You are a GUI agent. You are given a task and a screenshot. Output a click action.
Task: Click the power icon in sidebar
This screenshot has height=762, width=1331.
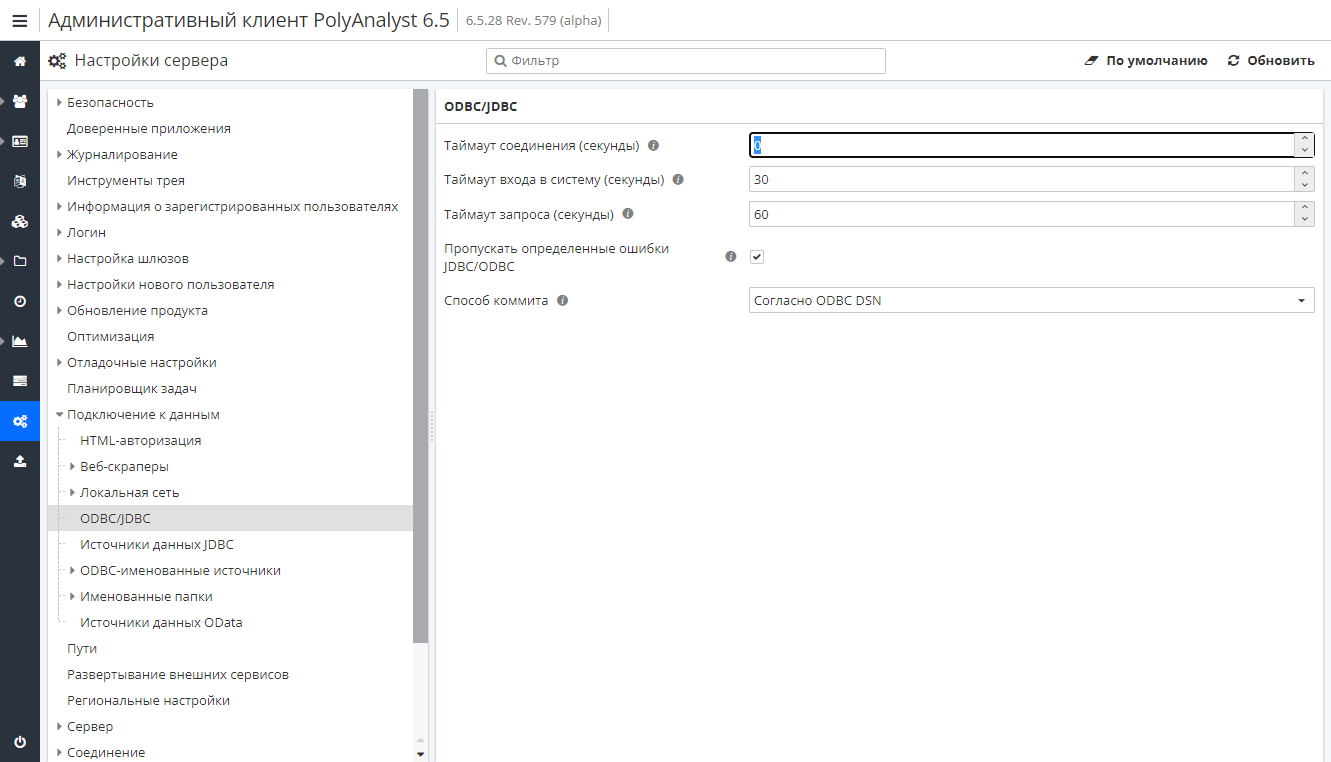pos(20,742)
